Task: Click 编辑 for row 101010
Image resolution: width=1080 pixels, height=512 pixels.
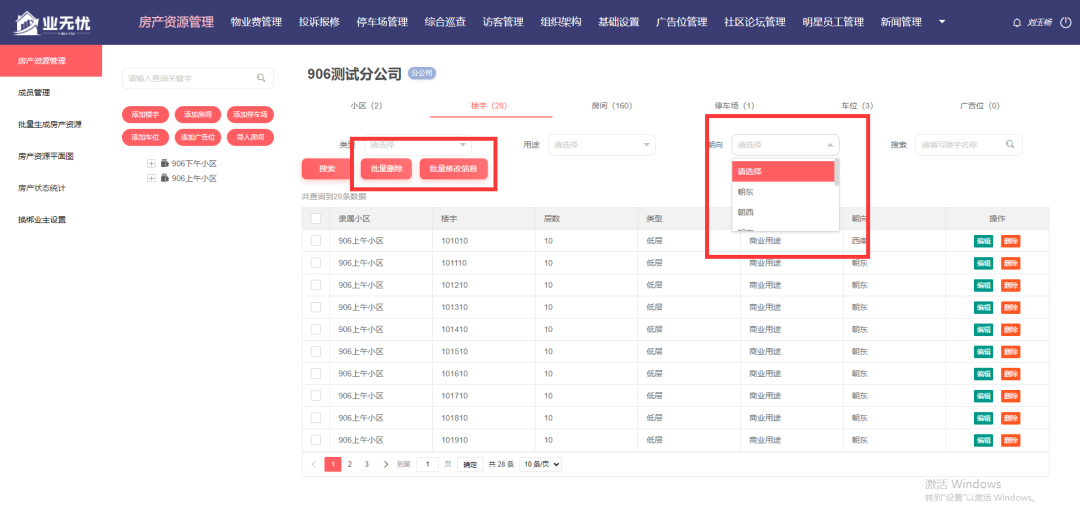Action: (984, 241)
